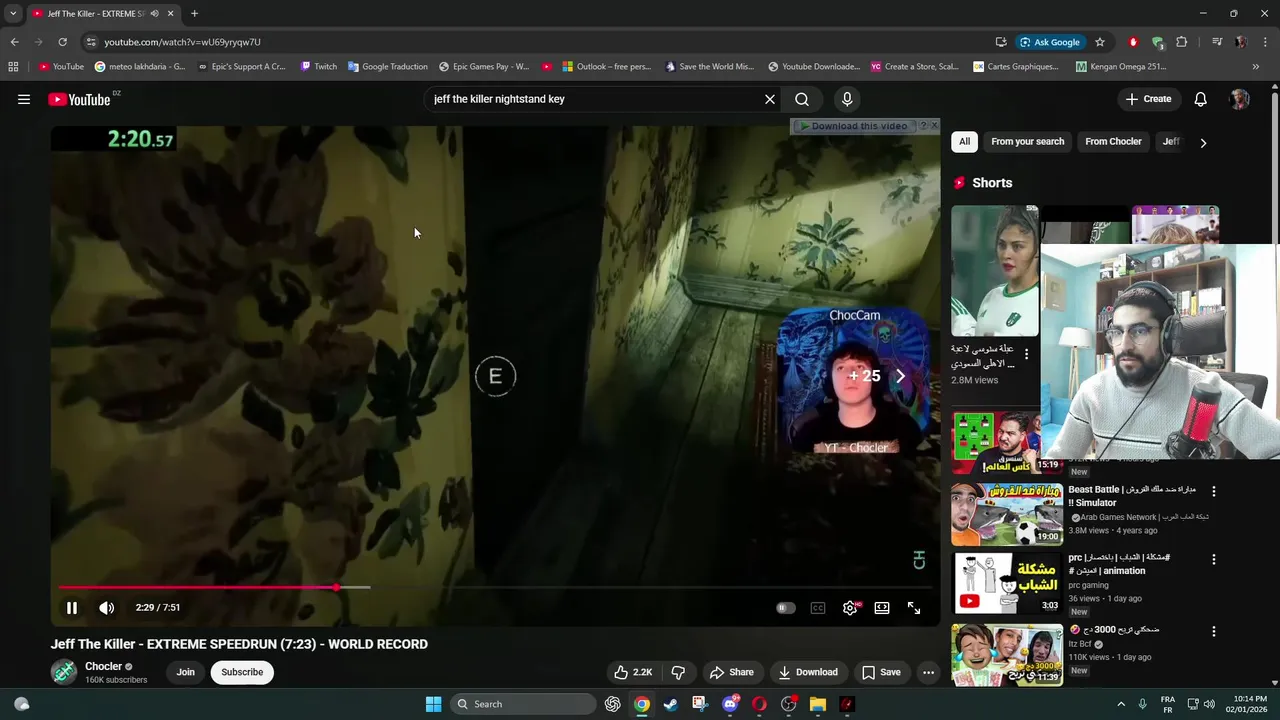1280x720 pixels.
Task: Open options for first Shorts video
Action: 1026,354
